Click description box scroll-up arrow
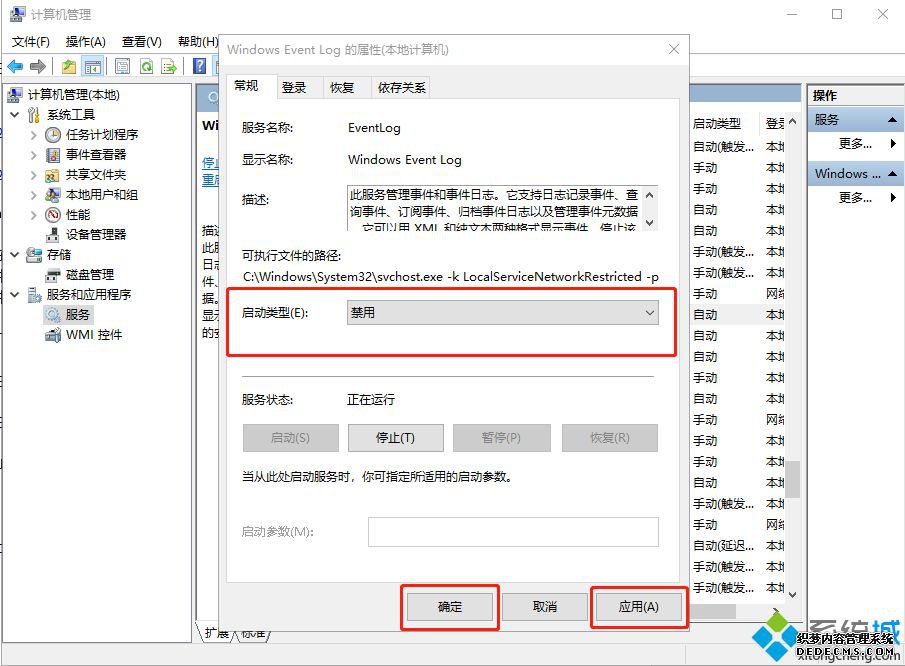The image size is (905, 666). pos(650,195)
